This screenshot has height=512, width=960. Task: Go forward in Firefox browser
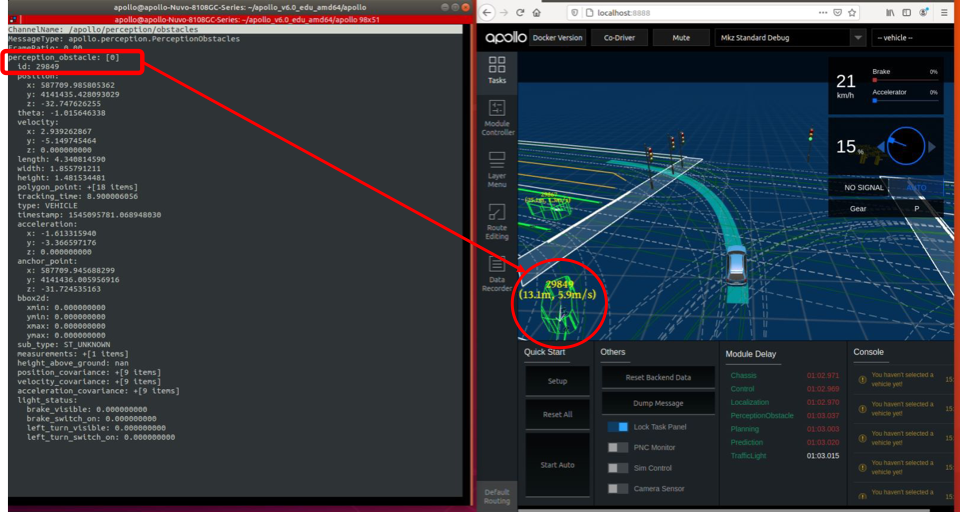pos(504,12)
